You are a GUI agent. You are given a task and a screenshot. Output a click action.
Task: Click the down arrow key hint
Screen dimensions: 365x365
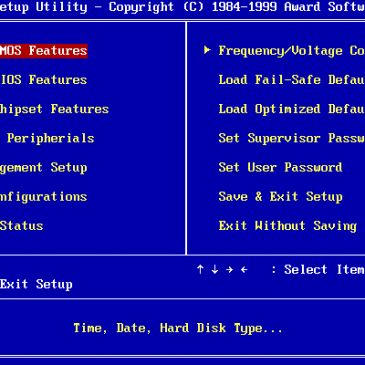coord(215,269)
